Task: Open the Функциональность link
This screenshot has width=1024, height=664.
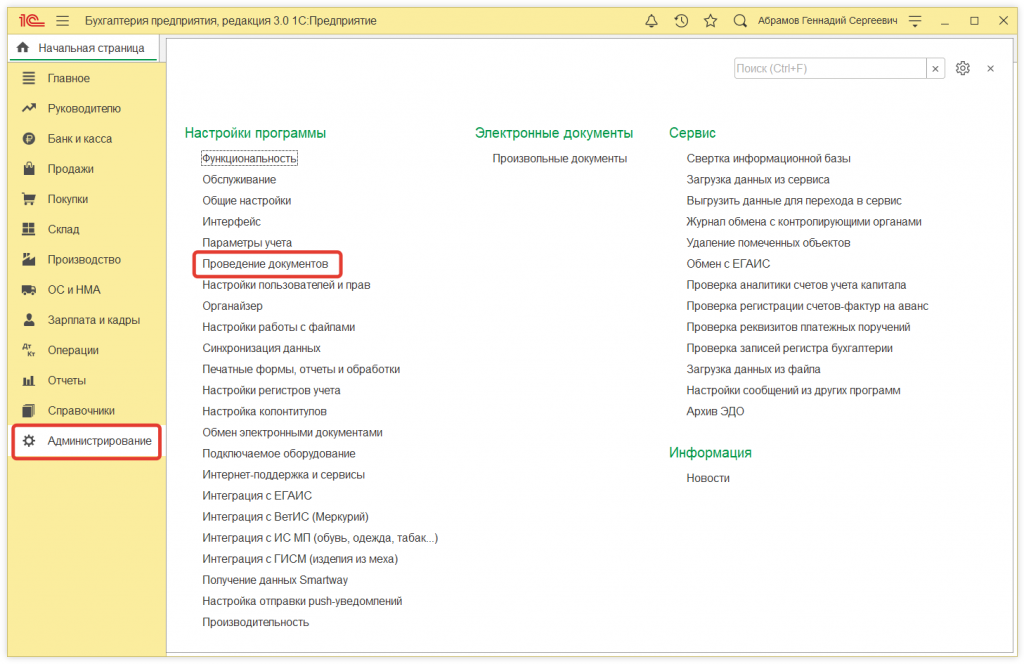Action: pos(249,158)
